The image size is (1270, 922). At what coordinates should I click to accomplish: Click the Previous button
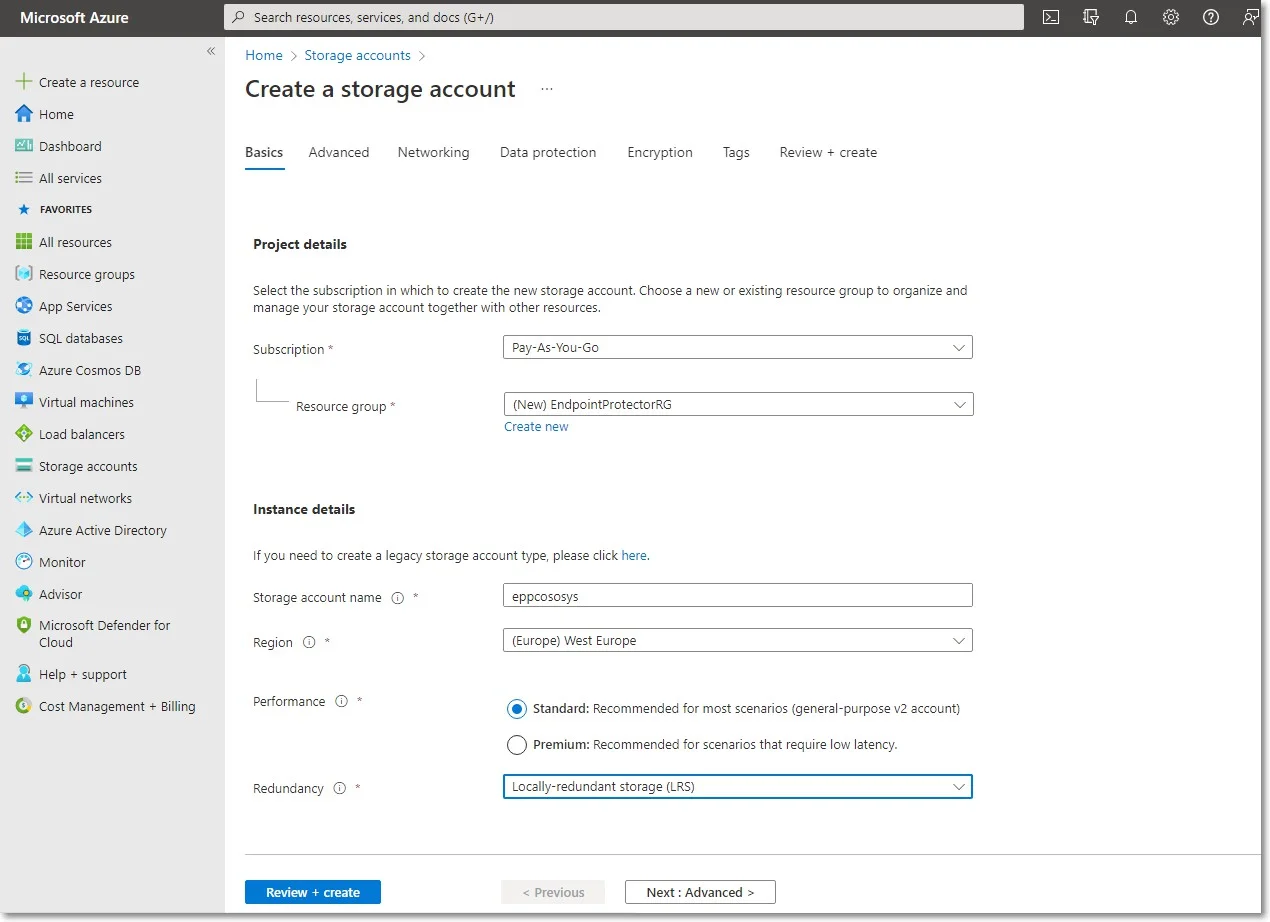coord(553,892)
